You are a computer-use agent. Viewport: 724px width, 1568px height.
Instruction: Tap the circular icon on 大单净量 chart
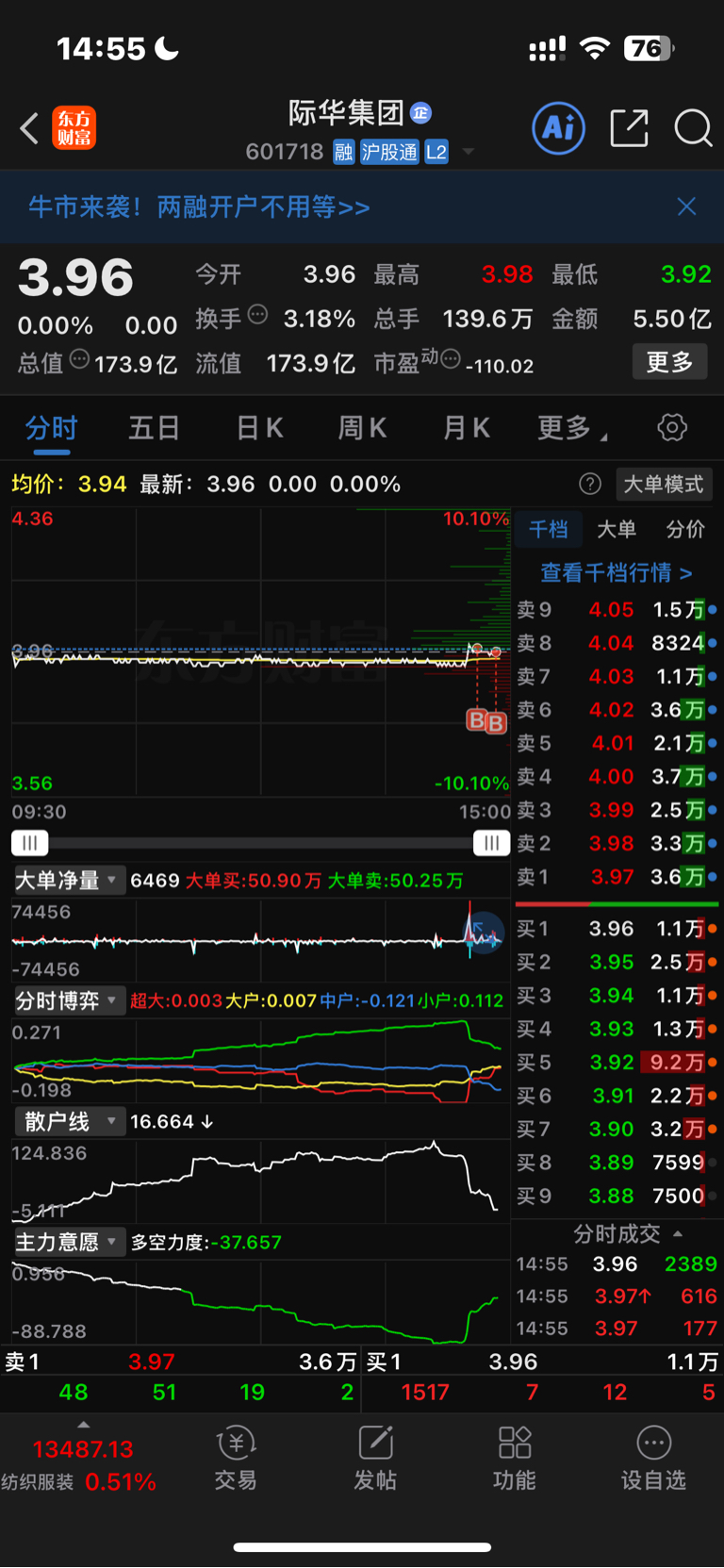tap(485, 933)
